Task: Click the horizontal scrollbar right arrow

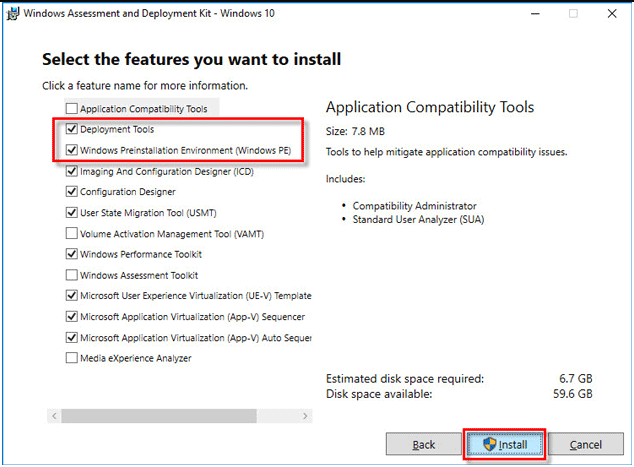Action: click(307, 414)
